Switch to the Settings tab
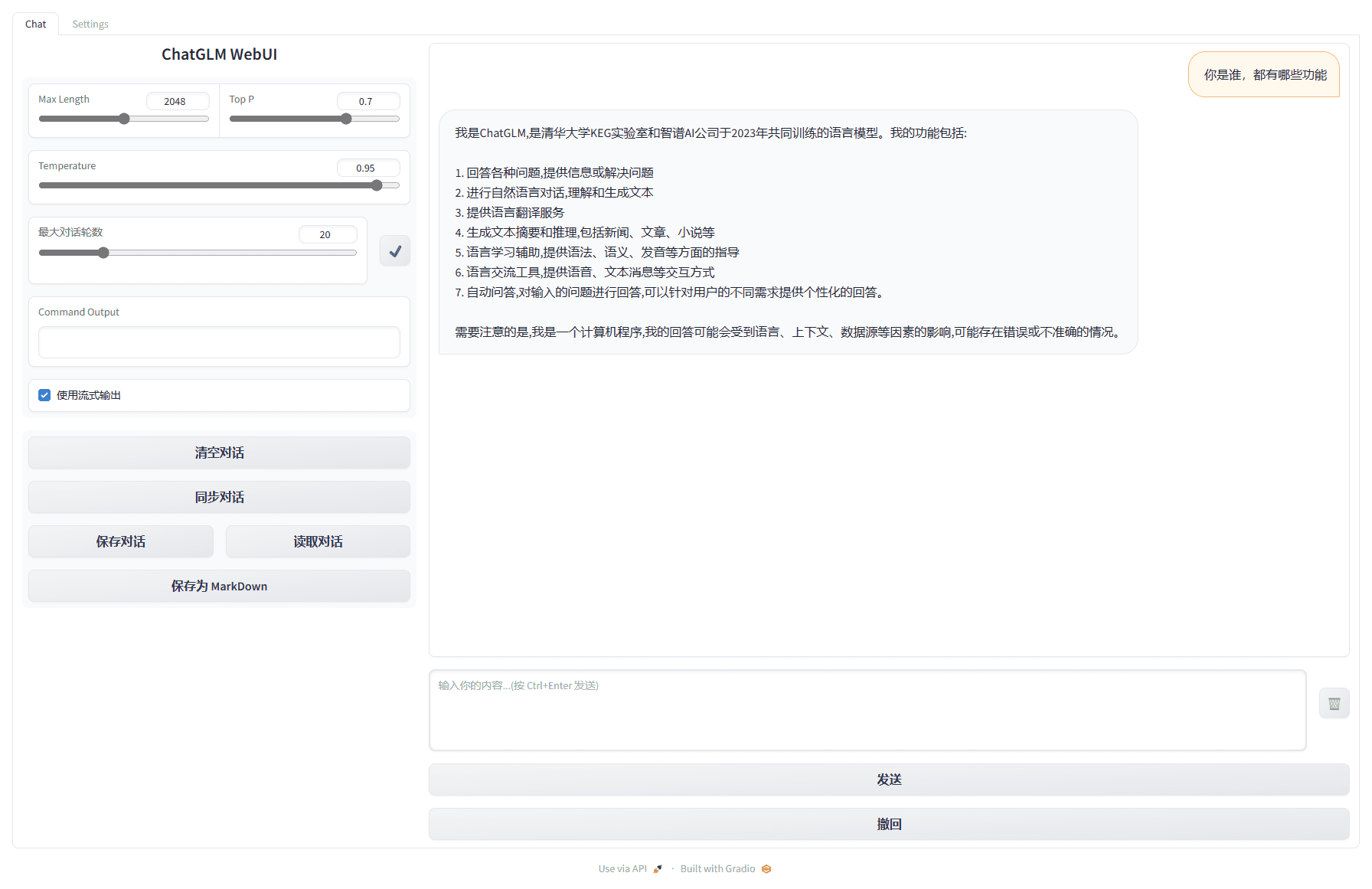Screen dimensions: 1372x889 coord(90,24)
